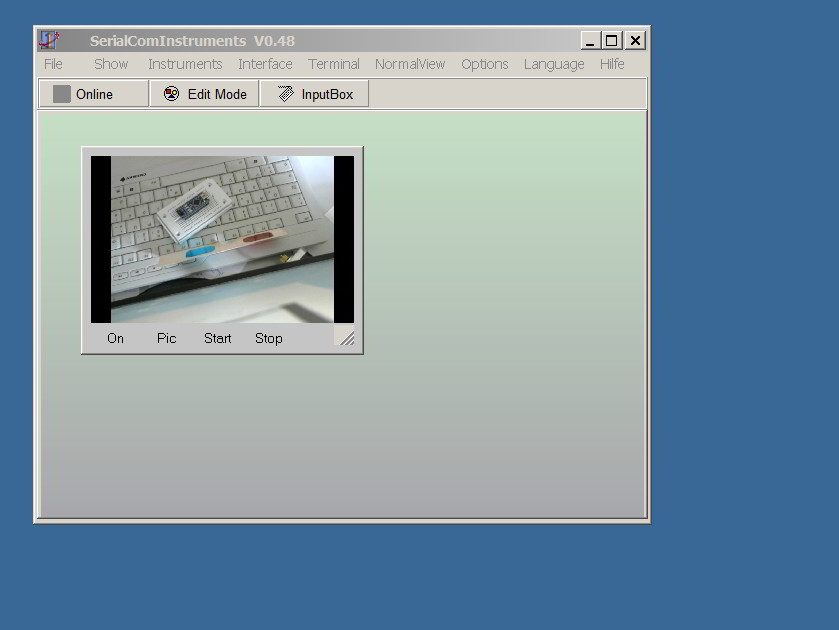Click the Edit Mode palette icon

click(171, 94)
